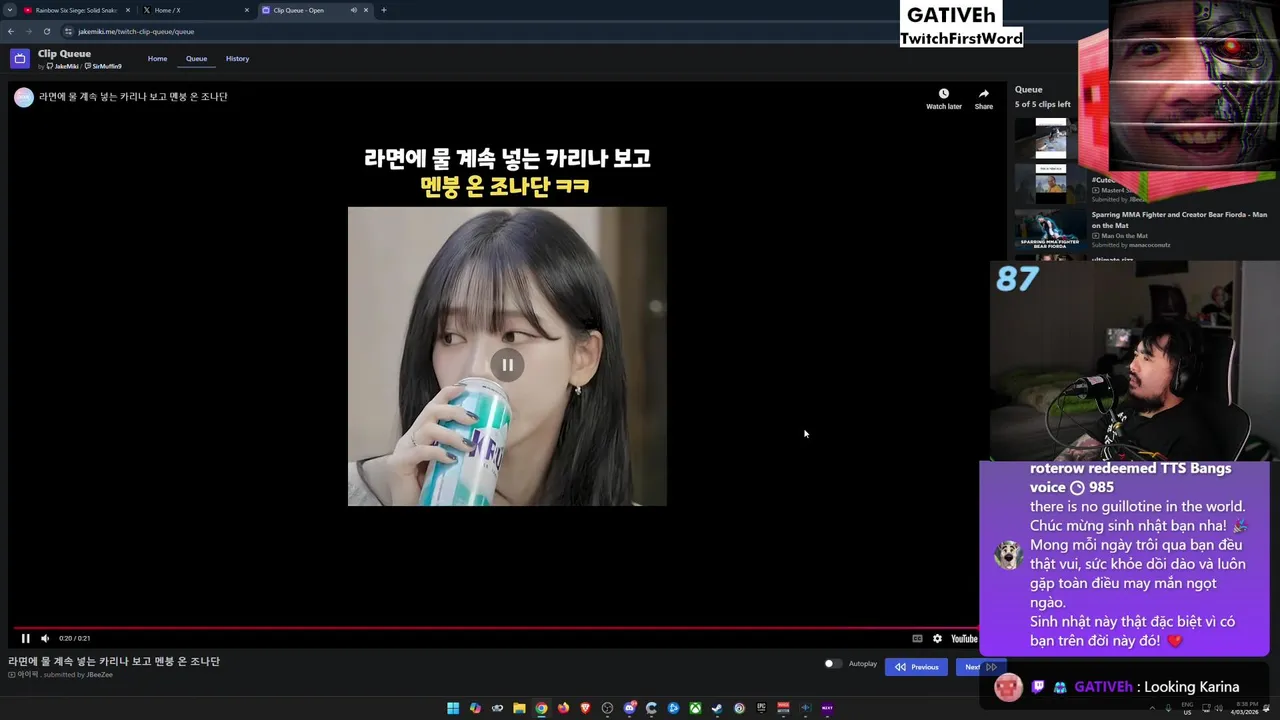Close the Home / X tab
Viewport: 1280px width, 720px height.
(247, 10)
